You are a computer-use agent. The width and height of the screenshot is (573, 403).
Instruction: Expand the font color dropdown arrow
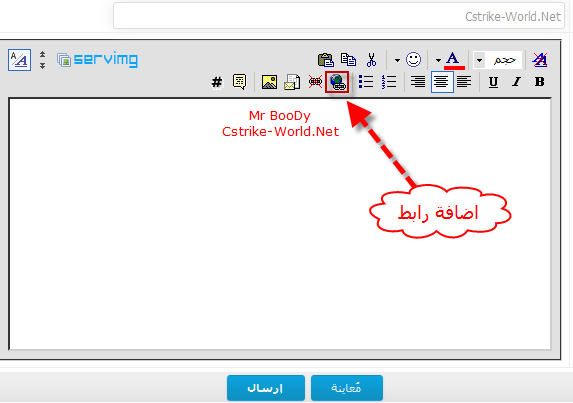(438, 60)
